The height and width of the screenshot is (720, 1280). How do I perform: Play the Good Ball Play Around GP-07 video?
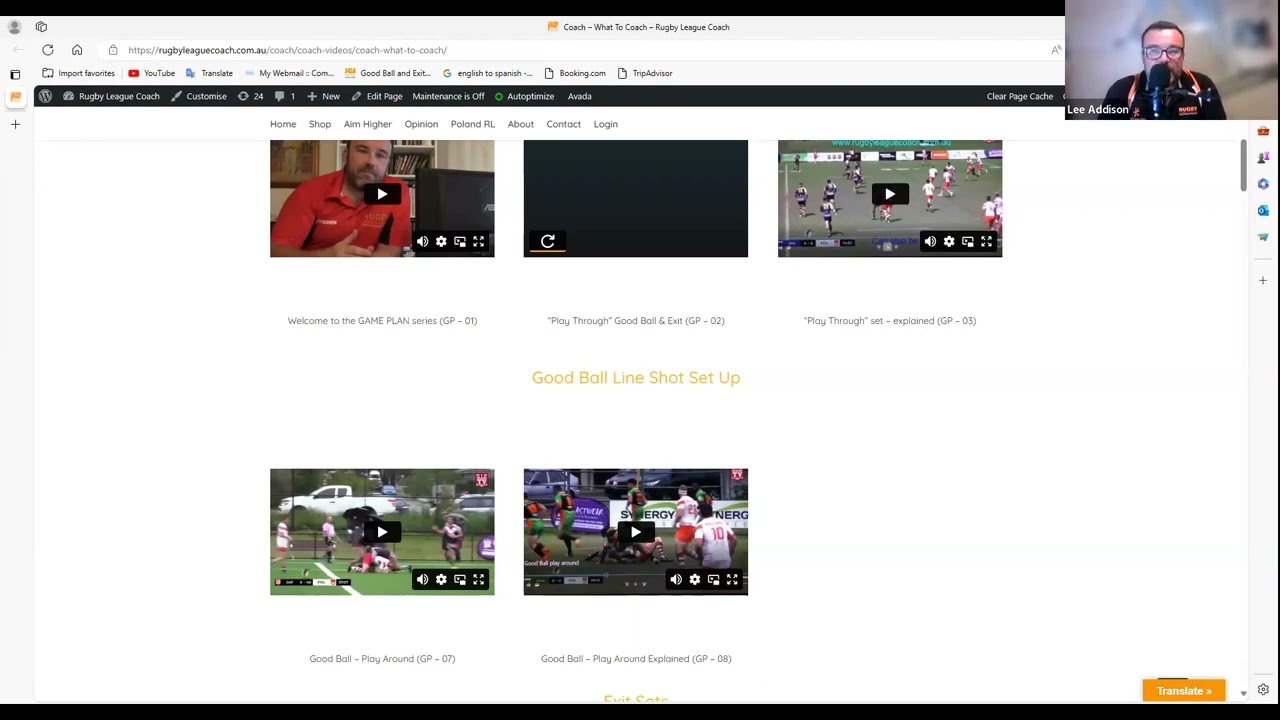pos(382,532)
